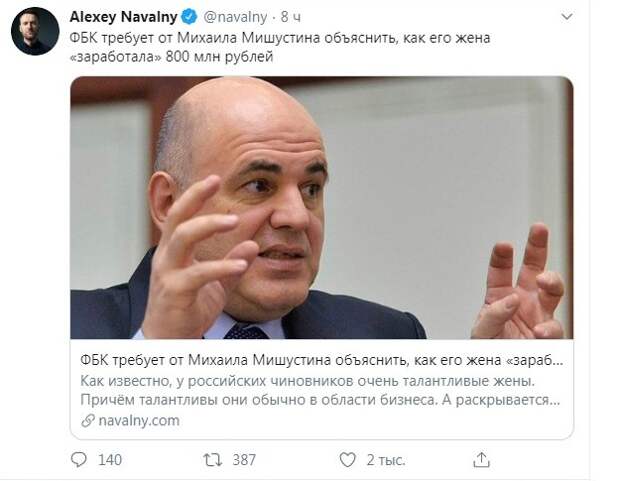Open the @navalny handle link
The image size is (620, 481).
tap(235, 17)
